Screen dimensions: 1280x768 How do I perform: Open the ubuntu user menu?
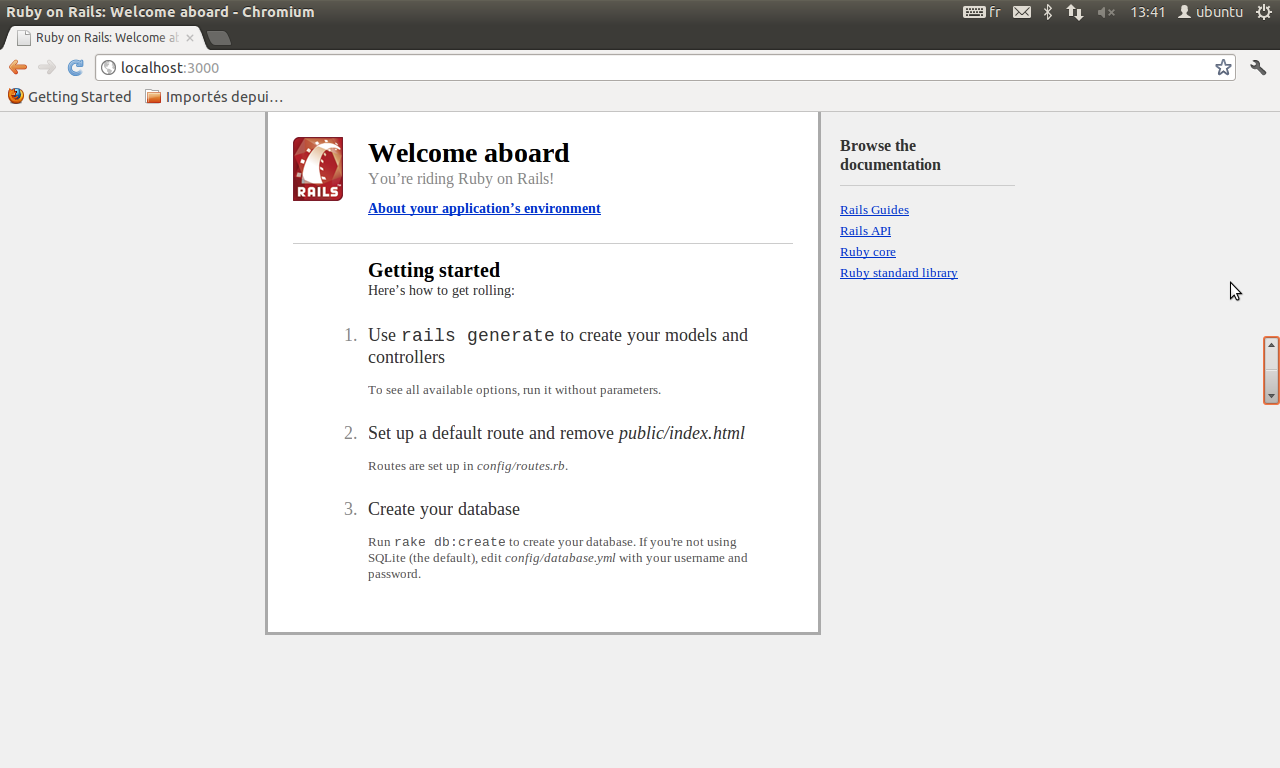click(1210, 12)
